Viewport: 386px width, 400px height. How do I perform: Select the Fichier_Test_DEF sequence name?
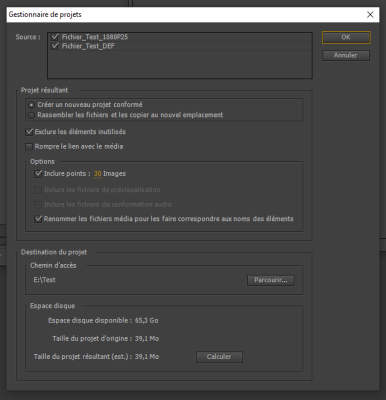88,46
